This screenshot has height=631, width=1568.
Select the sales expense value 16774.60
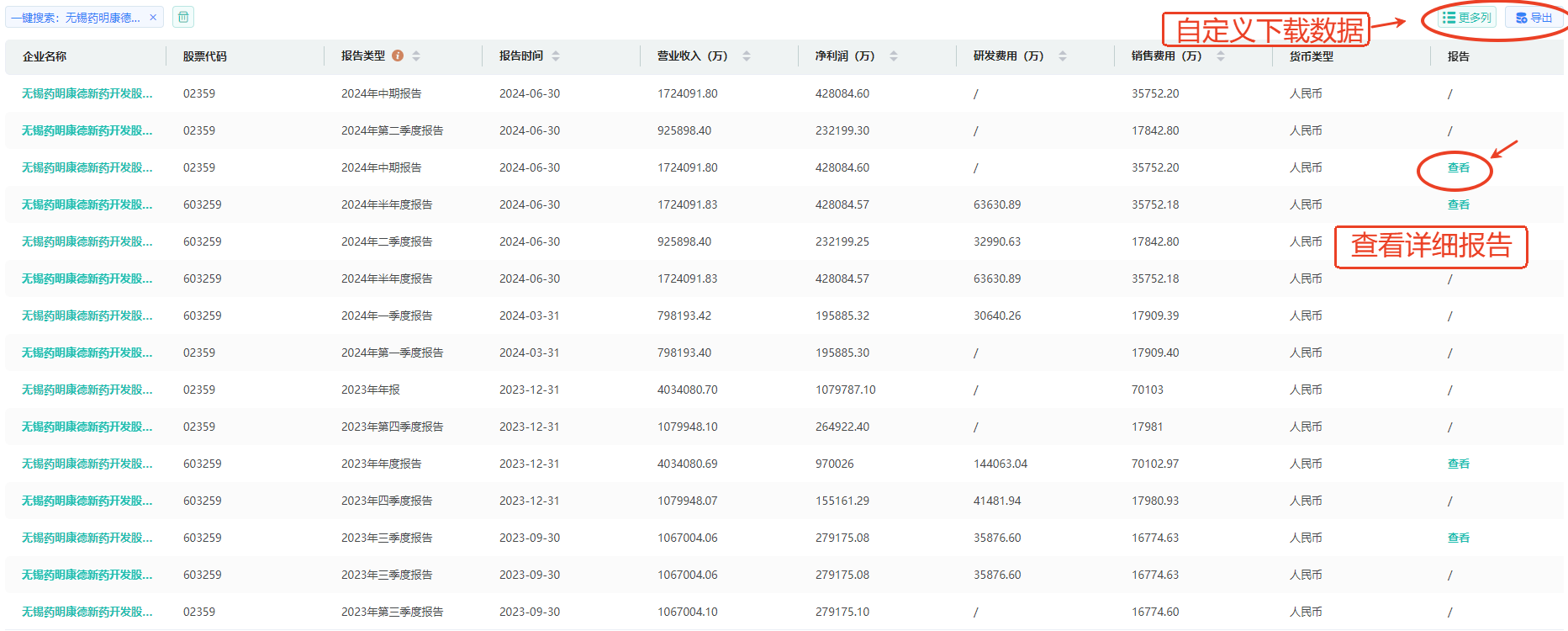tap(1155, 612)
